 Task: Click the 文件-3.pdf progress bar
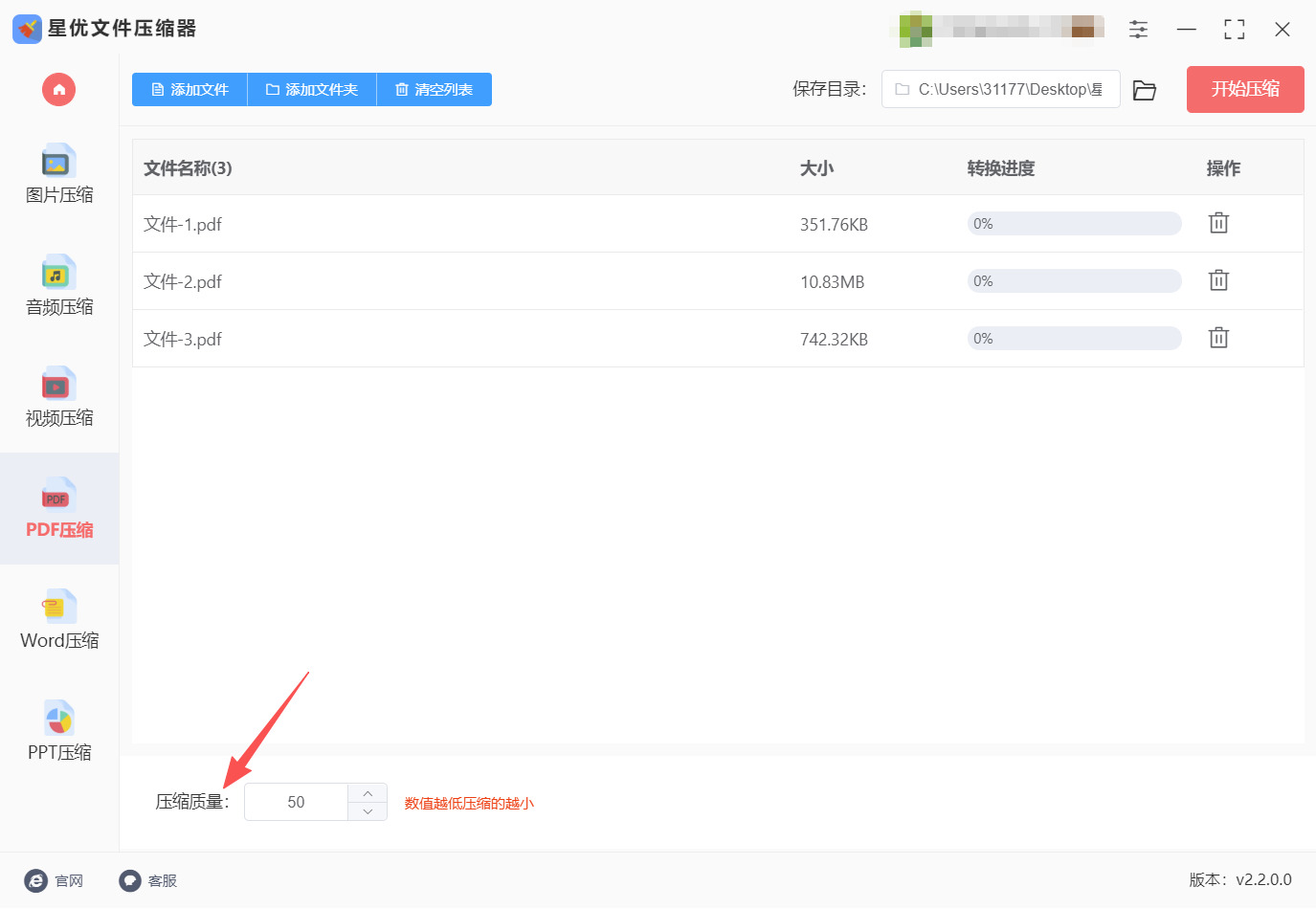coord(1075,339)
